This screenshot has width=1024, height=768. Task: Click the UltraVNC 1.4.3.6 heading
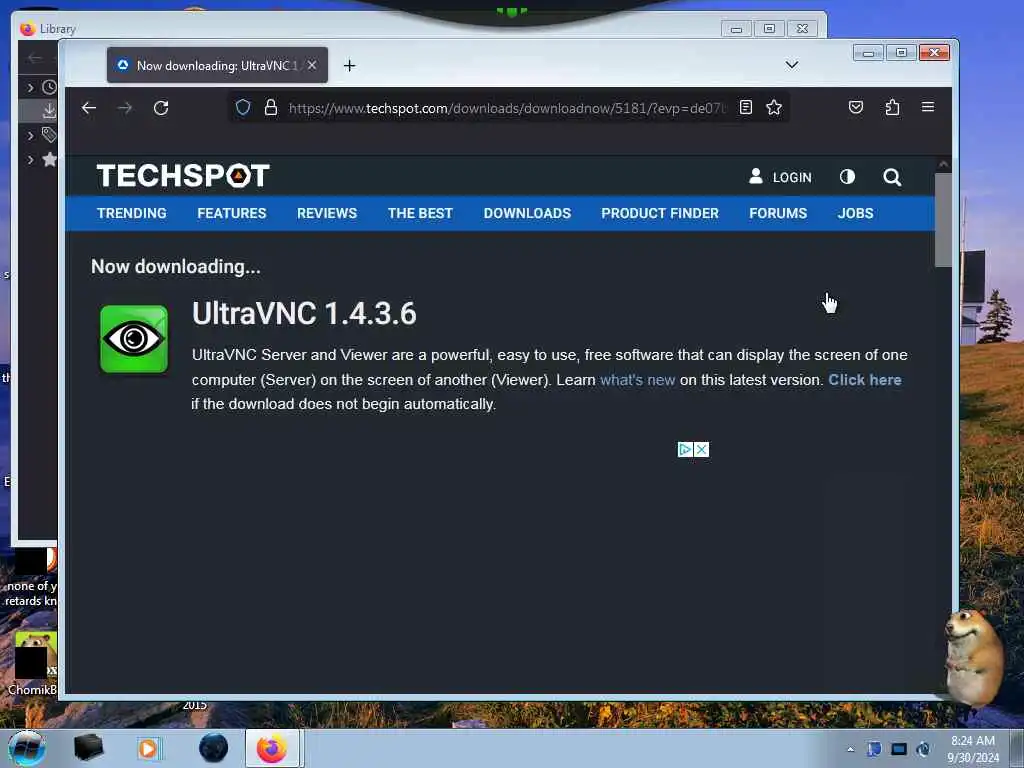[304, 313]
